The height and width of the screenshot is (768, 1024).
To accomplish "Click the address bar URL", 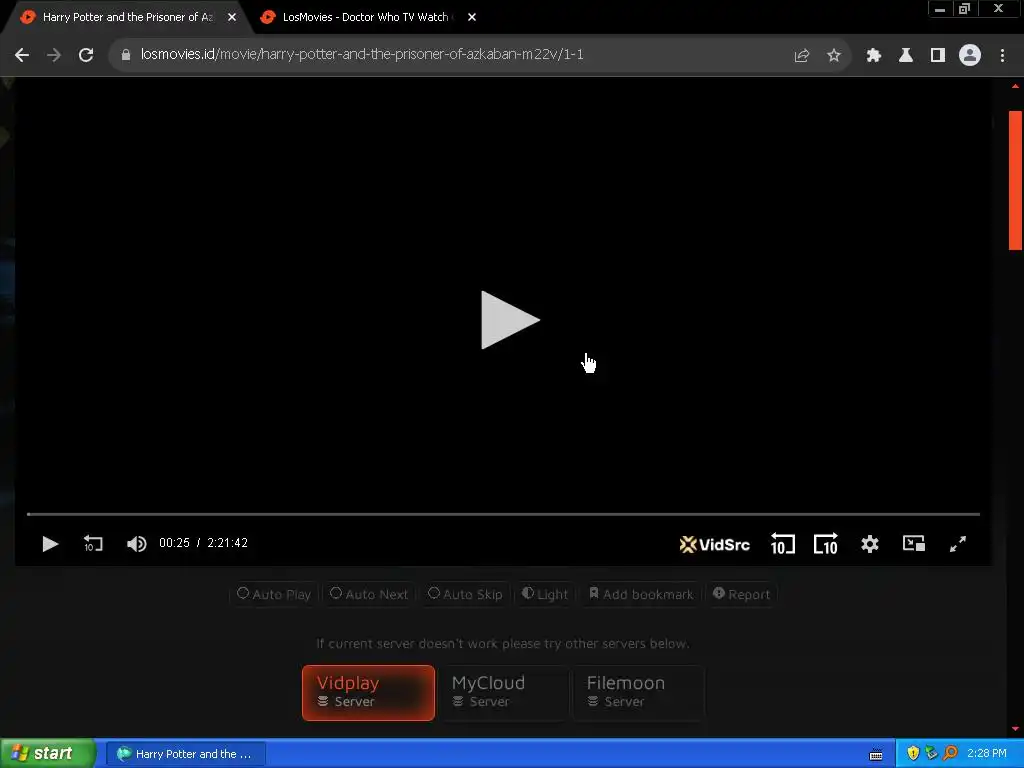I will pos(362,54).
